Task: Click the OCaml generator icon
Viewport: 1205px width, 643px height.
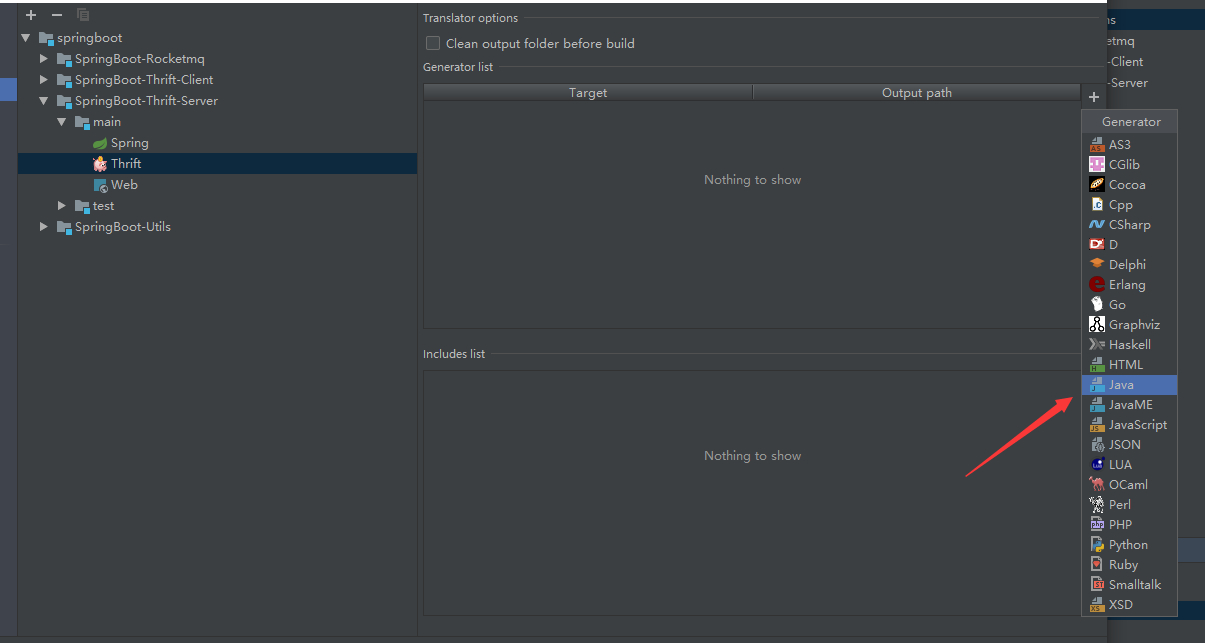Action: [1097, 484]
